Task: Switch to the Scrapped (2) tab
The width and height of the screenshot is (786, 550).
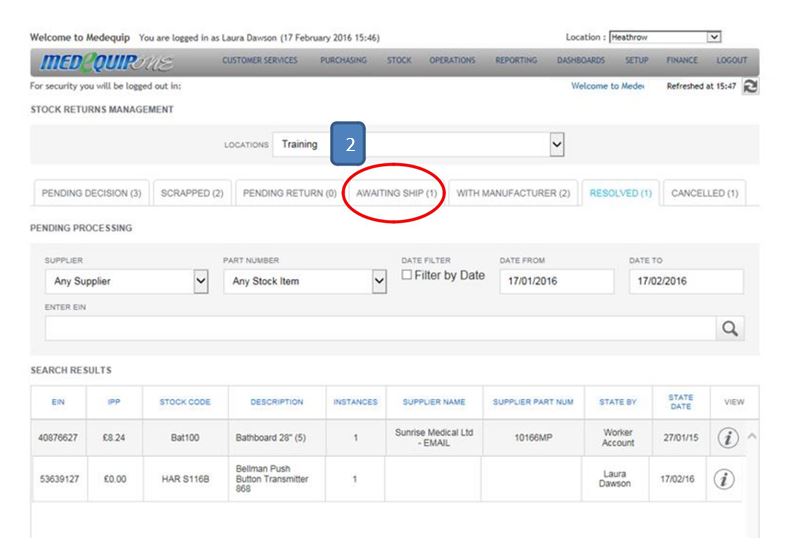Action: coord(192,193)
